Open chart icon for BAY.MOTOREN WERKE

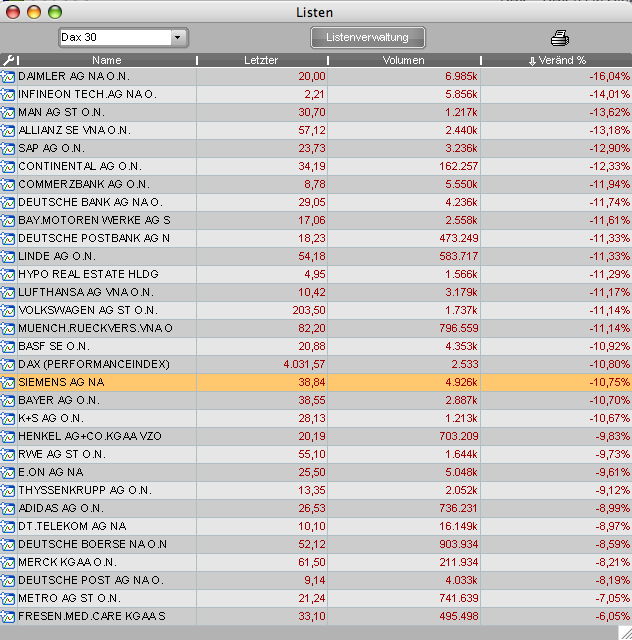coord(8,220)
